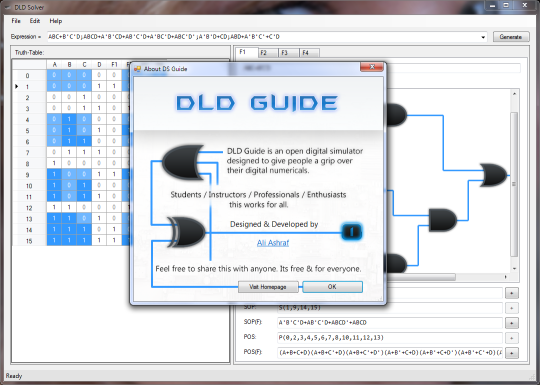Click the POS(F) expression field

click(390, 353)
